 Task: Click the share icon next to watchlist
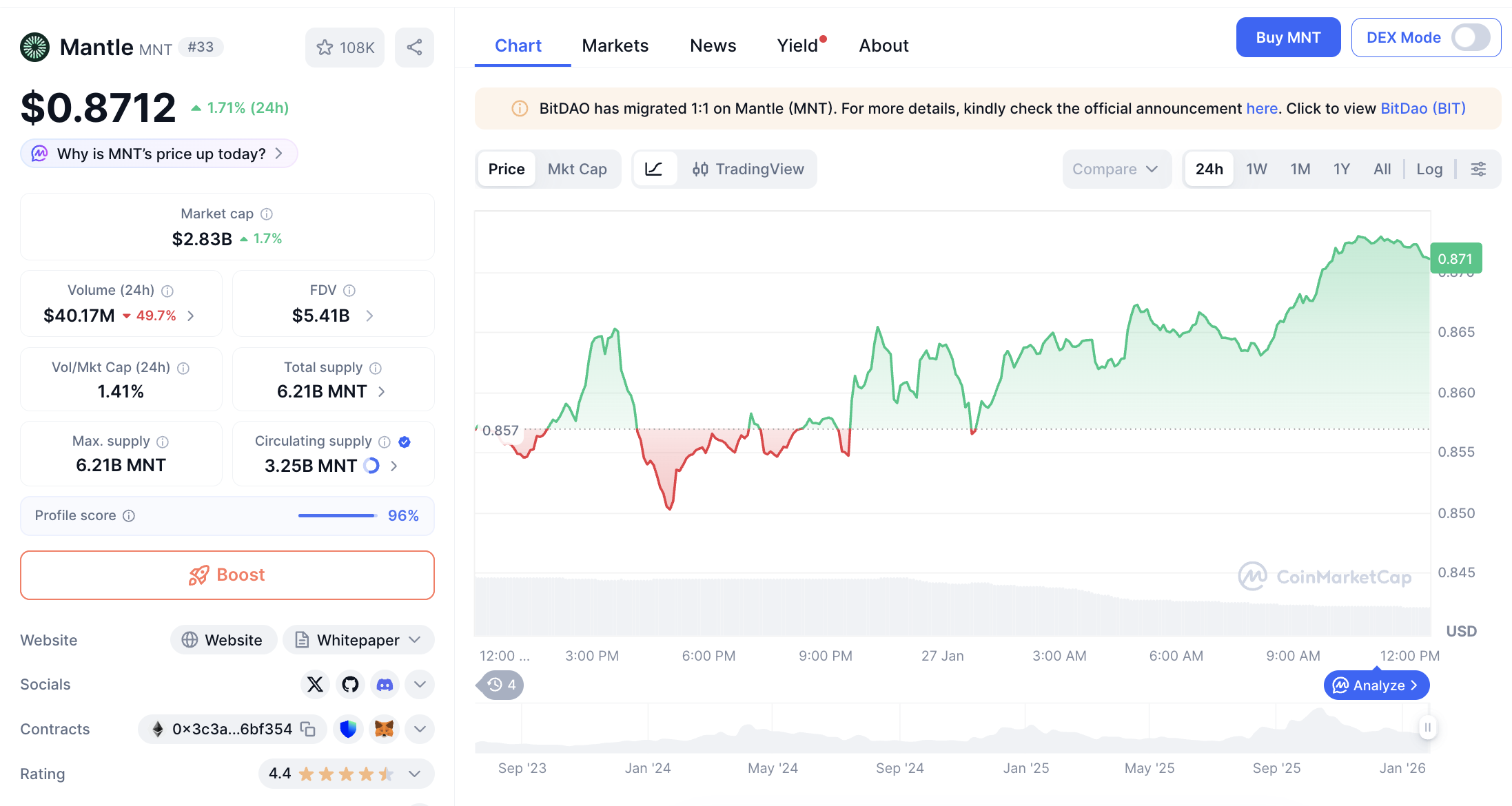(414, 48)
